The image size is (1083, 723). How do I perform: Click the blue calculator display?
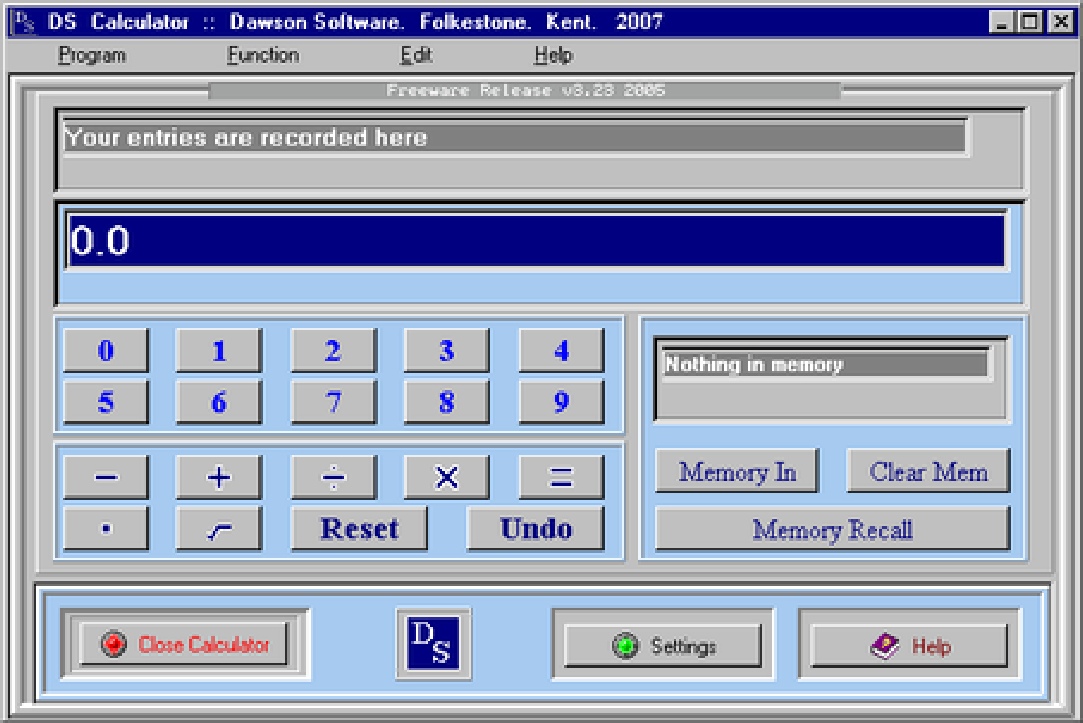pos(540,240)
